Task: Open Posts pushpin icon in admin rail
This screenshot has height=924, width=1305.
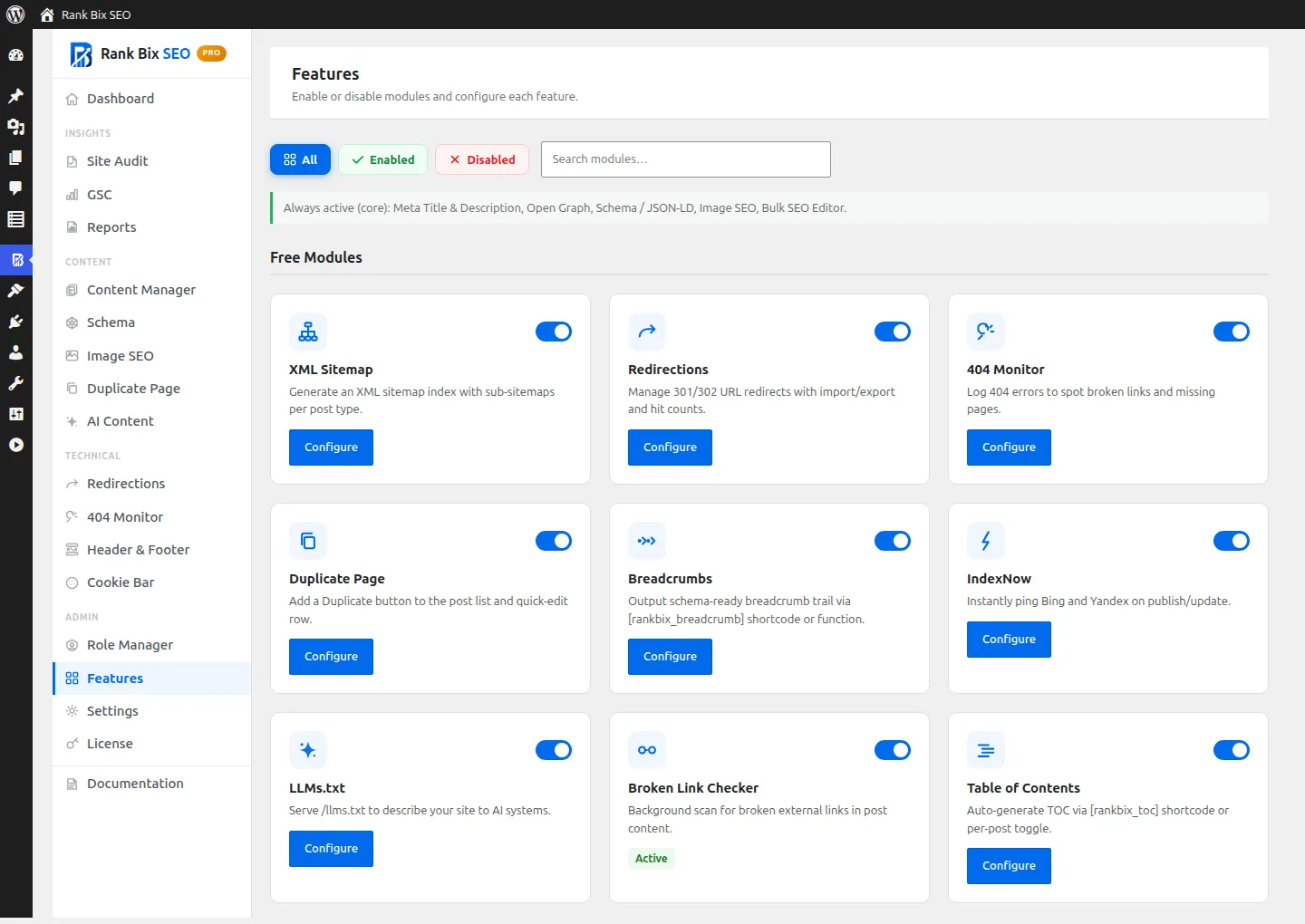Action: 15,96
